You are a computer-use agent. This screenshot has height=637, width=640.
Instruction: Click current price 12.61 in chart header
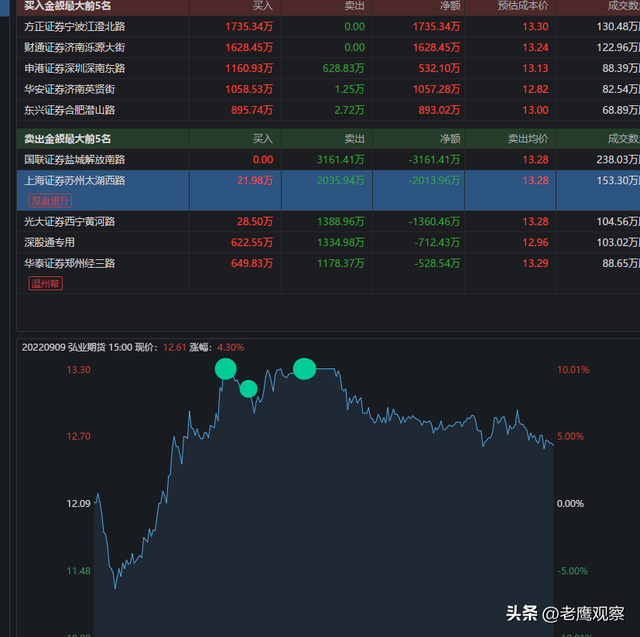[x=174, y=347]
